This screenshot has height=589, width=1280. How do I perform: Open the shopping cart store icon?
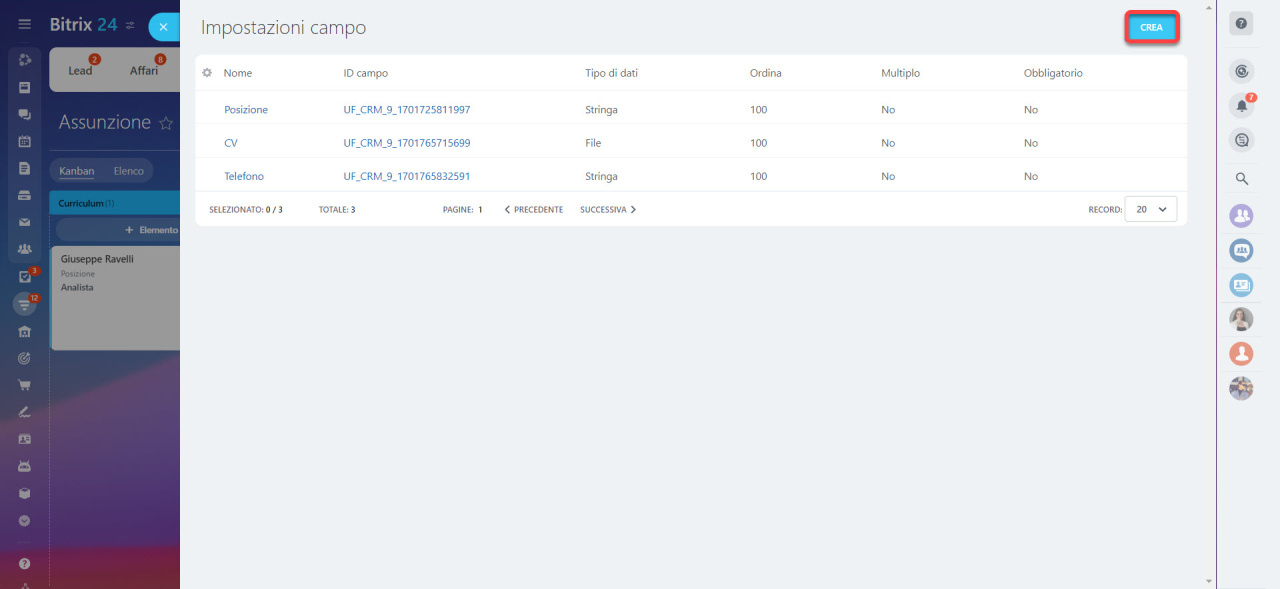pyautogui.click(x=25, y=384)
